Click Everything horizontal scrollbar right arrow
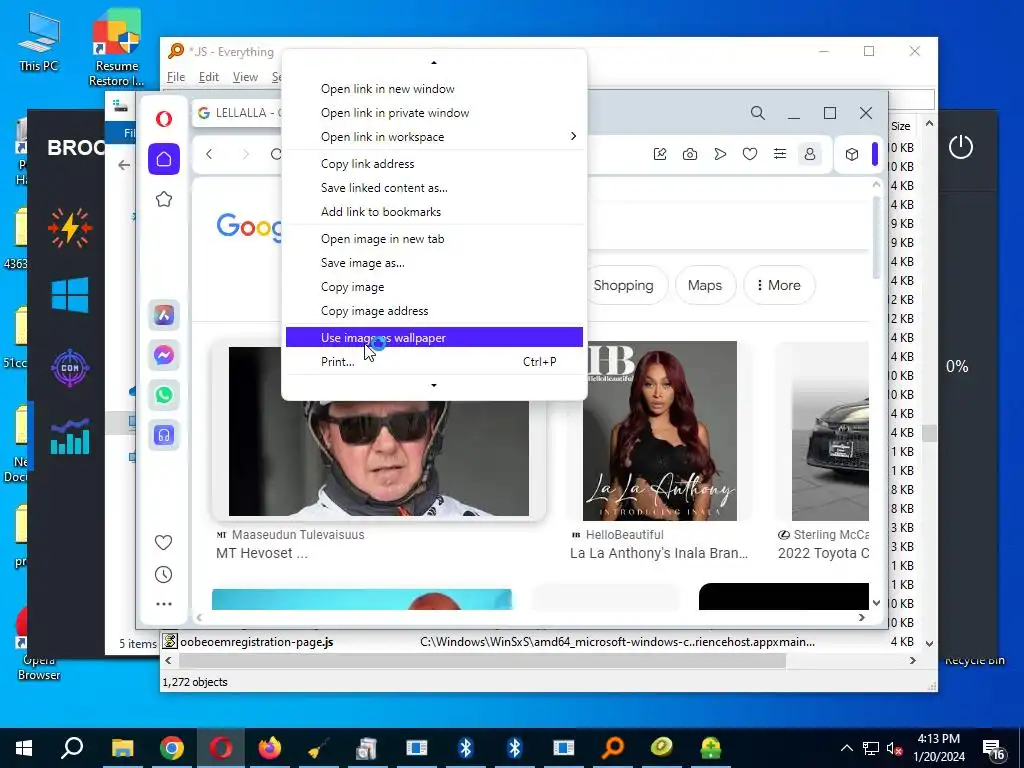Viewport: 1024px width, 768px height. pyautogui.click(x=912, y=661)
